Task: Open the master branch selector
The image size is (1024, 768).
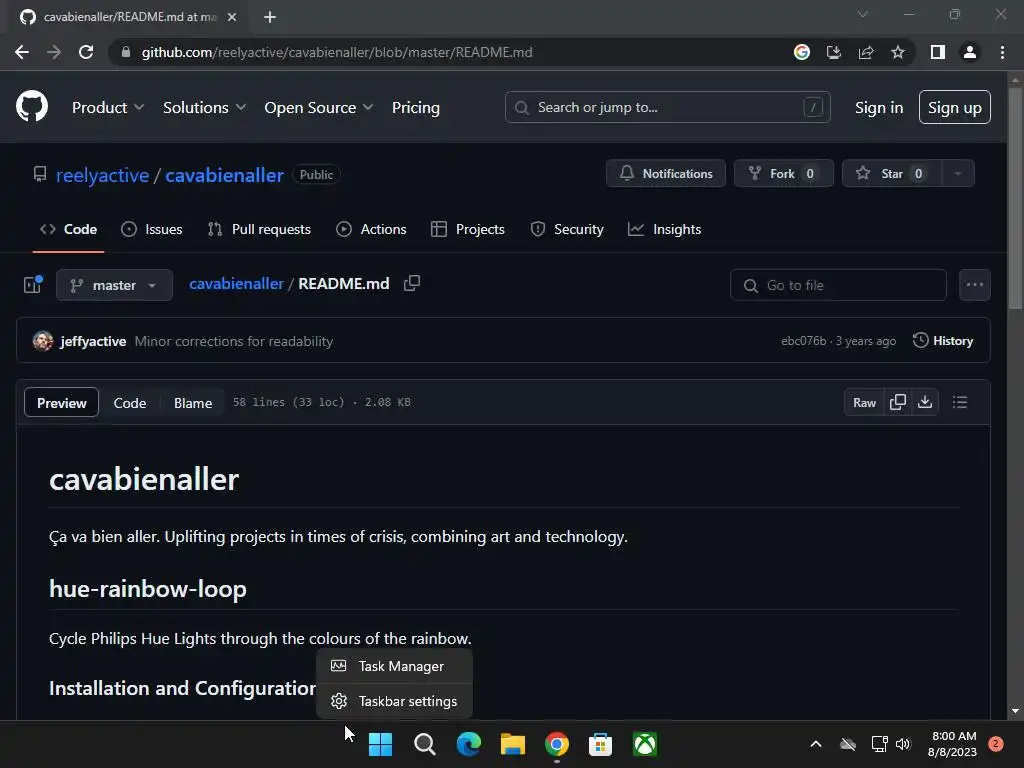Action: point(114,285)
